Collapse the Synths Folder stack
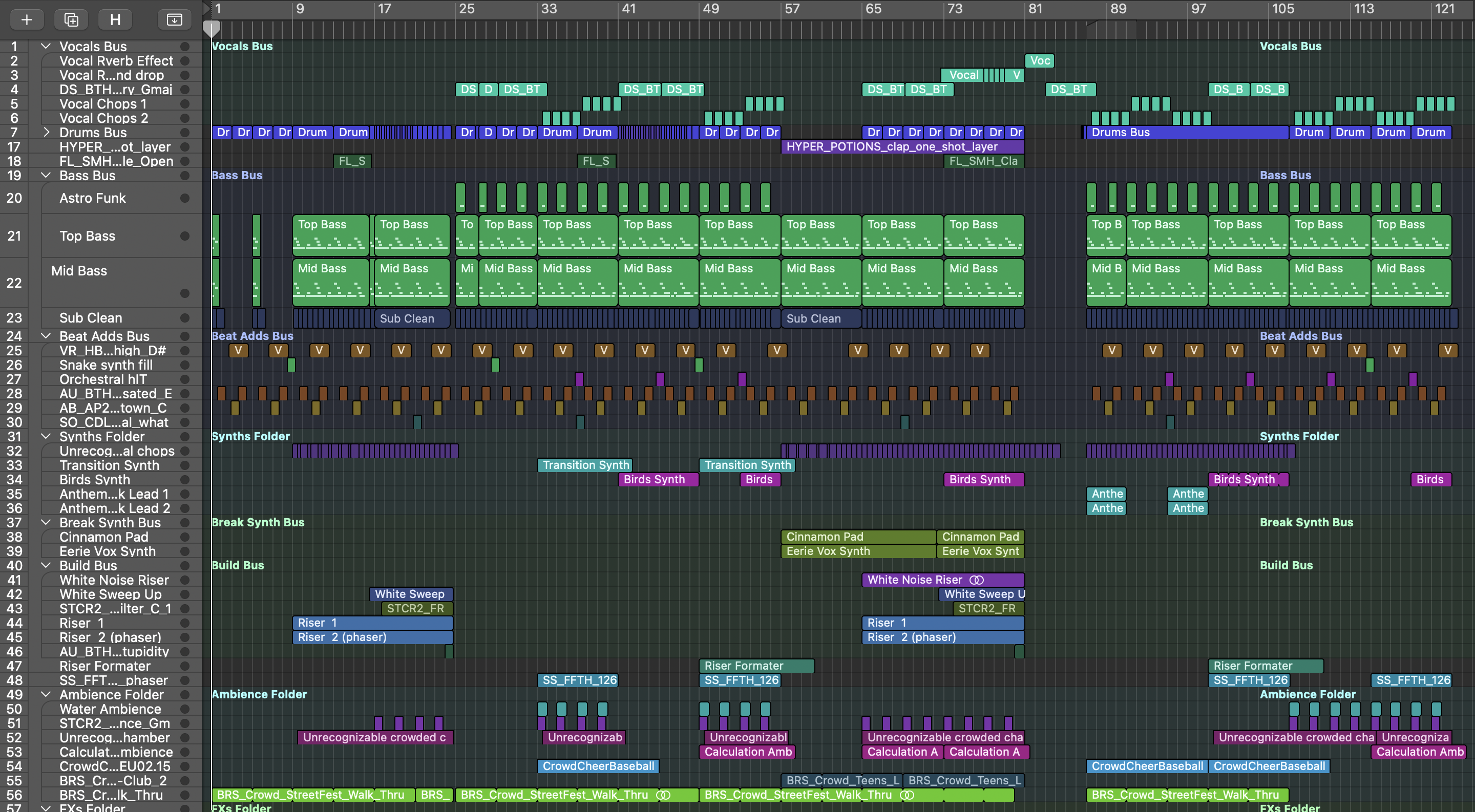This screenshot has height=812, width=1475. pyautogui.click(x=47, y=436)
